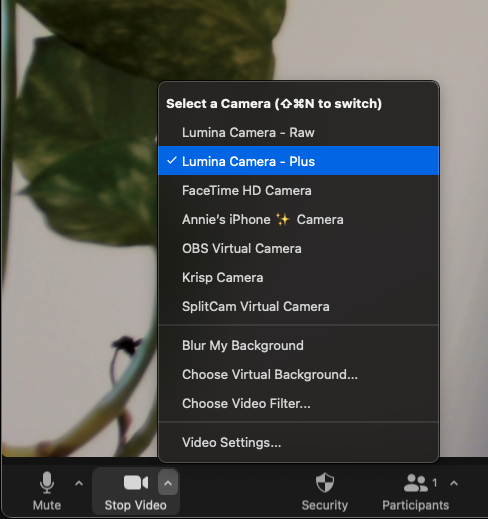Viewport: 488px width, 519px height.
Task: Collapse video options arrow beside Stop Video
Action: [x=168, y=483]
